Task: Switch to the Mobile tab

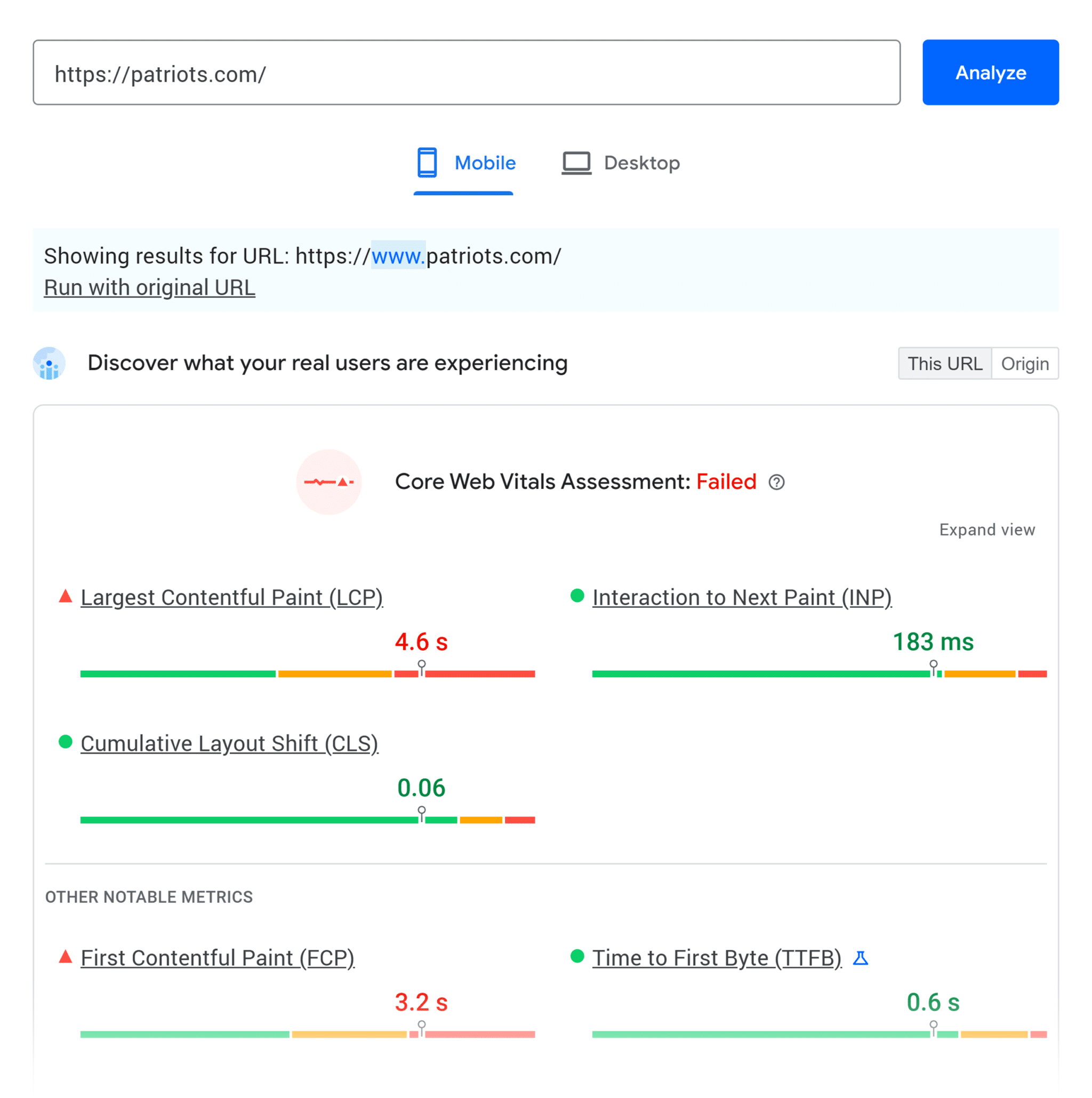Action: coord(465,163)
